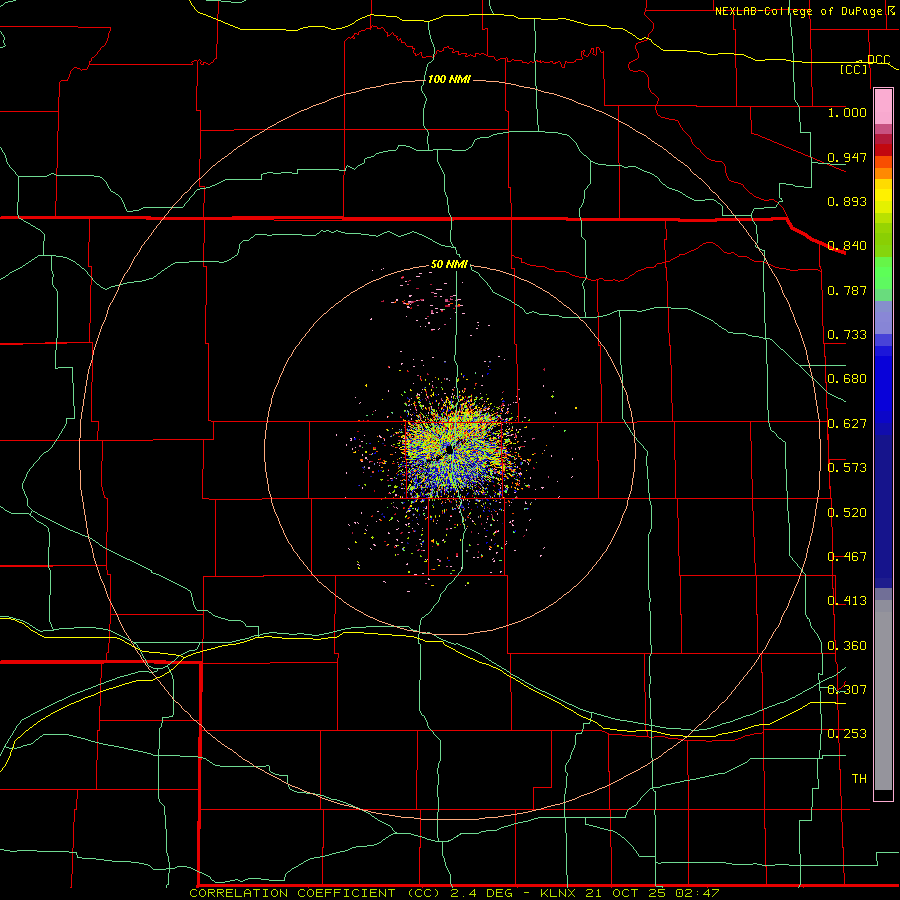Click the 02:47 timestamp
The height and width of the screenshot is (900, 900).
pyautogui.click(x=698, y=893)
